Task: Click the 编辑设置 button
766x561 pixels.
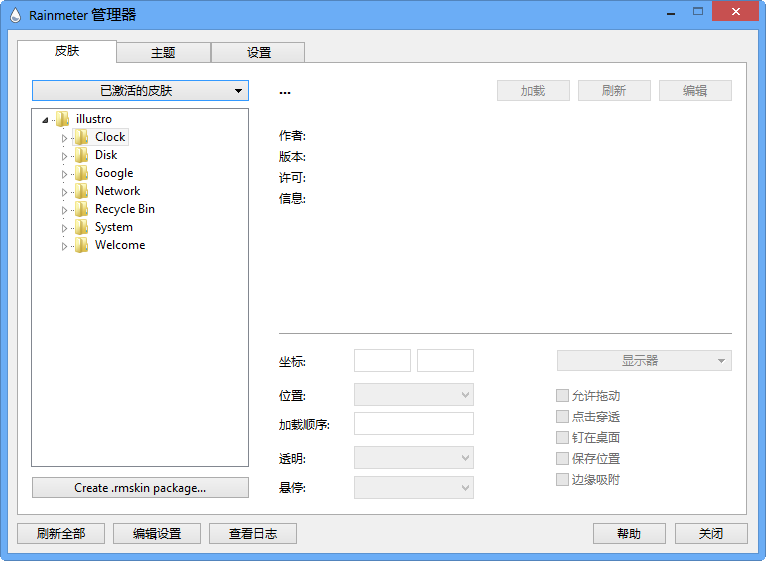Action: click(157, 534)
